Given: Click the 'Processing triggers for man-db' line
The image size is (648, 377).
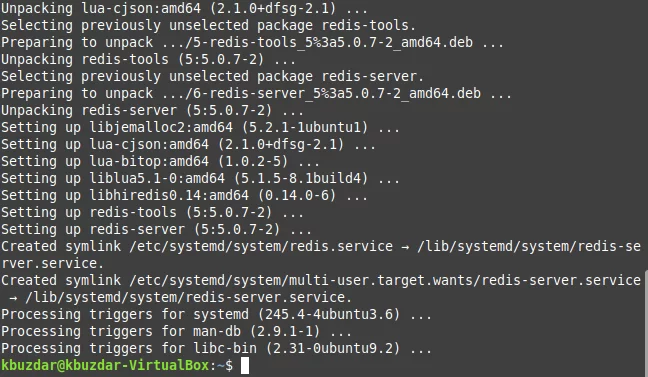Looking at the screenshot, I should (x=176, y=332).
